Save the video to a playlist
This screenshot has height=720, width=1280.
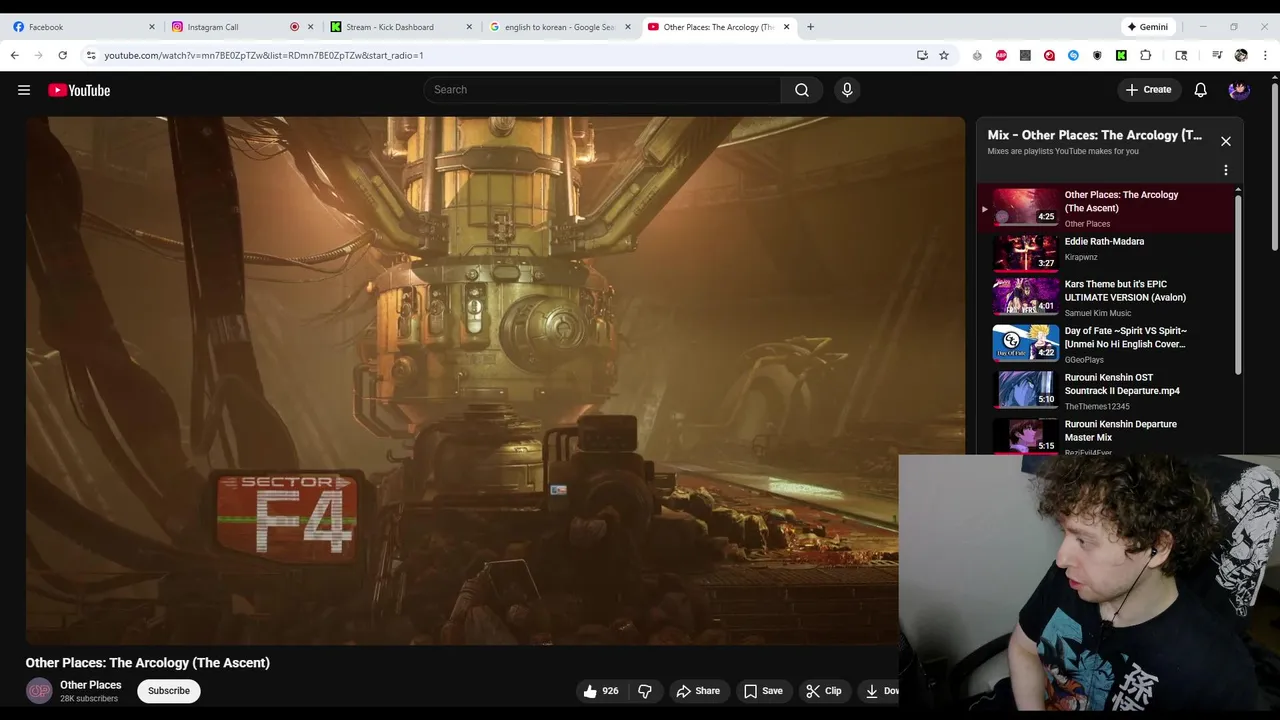(763, 691)
